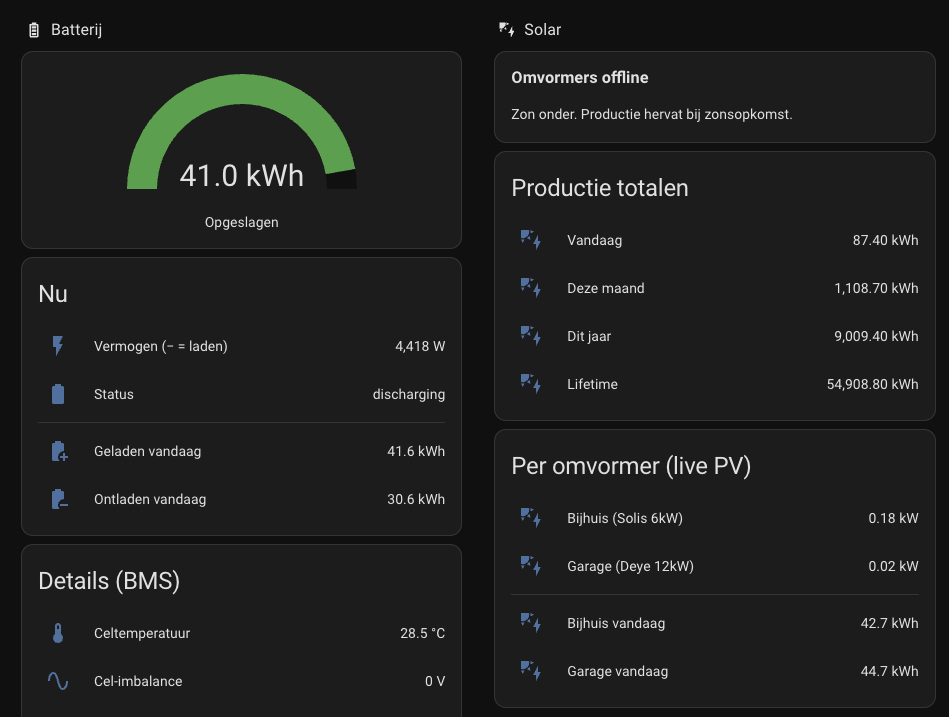Click the battery-plus icon for Geladen vandaag
Screen dimensions: 949x717
(59, 451)
